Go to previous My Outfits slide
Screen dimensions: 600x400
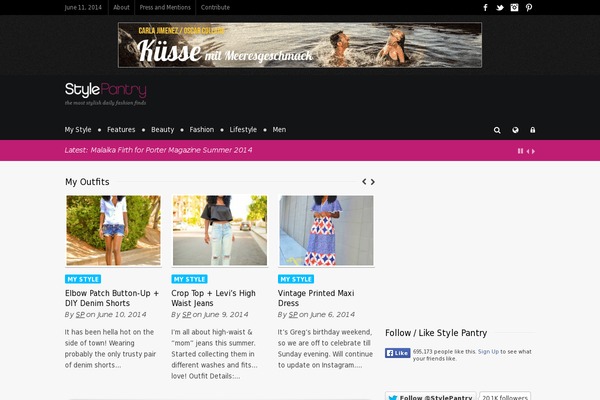tap(364, 181)
